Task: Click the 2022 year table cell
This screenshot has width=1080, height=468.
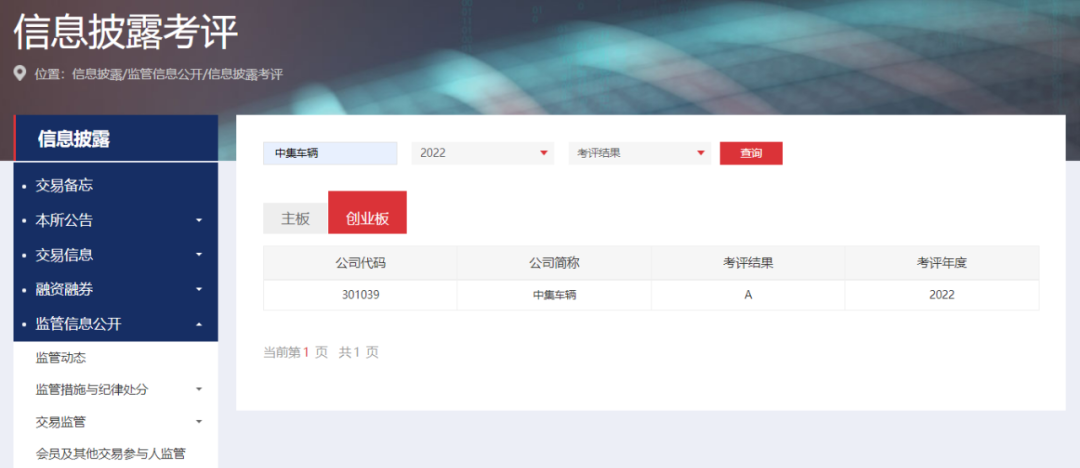Action: (x=942, y=295)
